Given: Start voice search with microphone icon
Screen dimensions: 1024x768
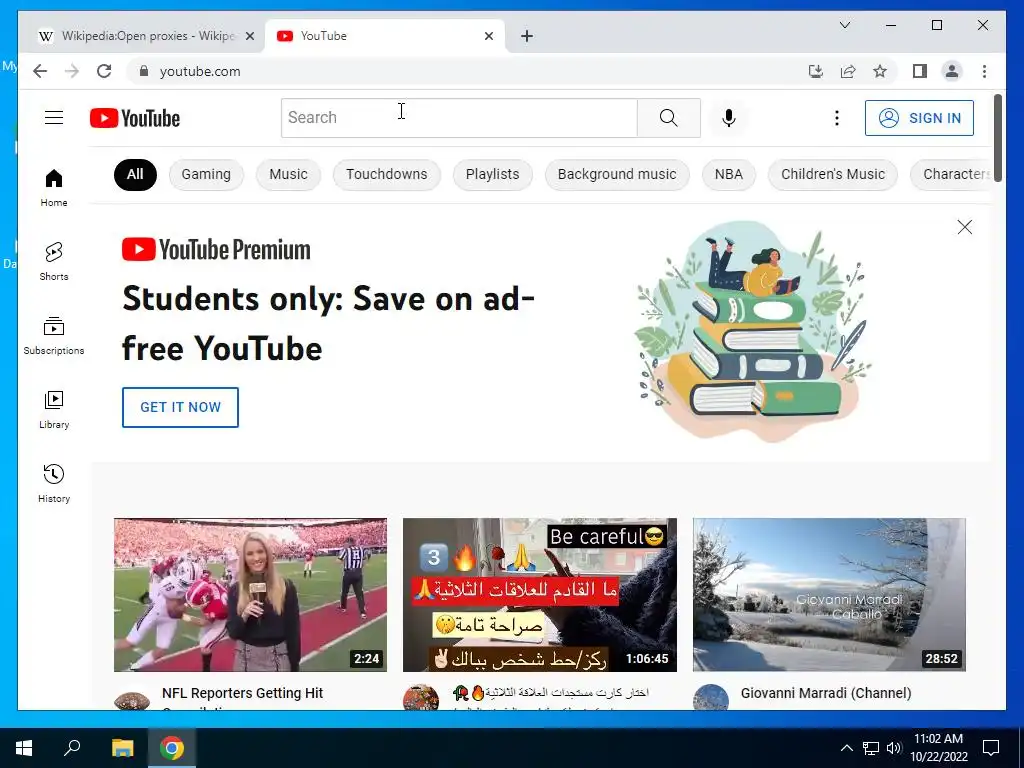Looking at the screenshot, I should click(729, 118).
